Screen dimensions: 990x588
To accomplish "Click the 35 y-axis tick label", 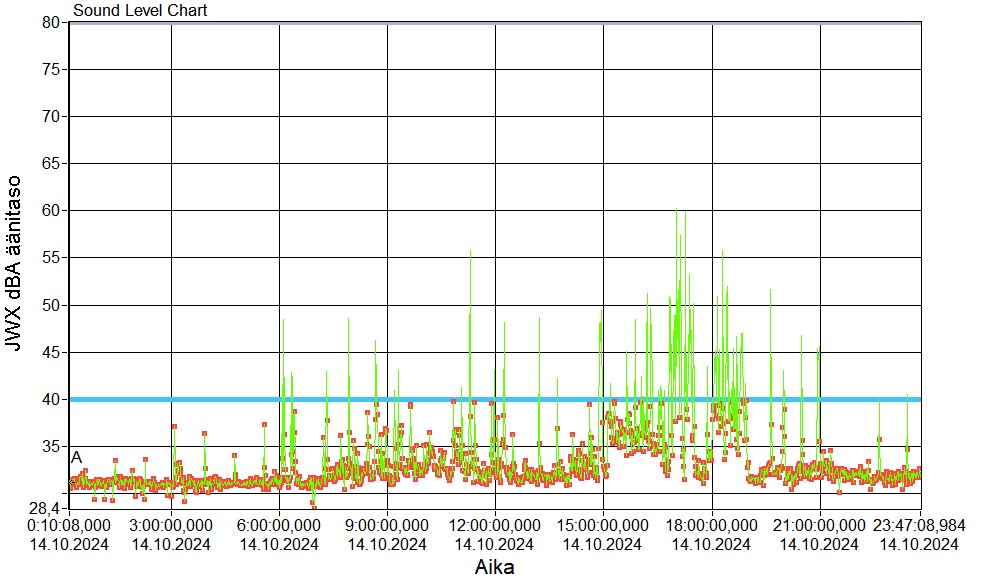I will pyautogui.click(x=51, y=447).
